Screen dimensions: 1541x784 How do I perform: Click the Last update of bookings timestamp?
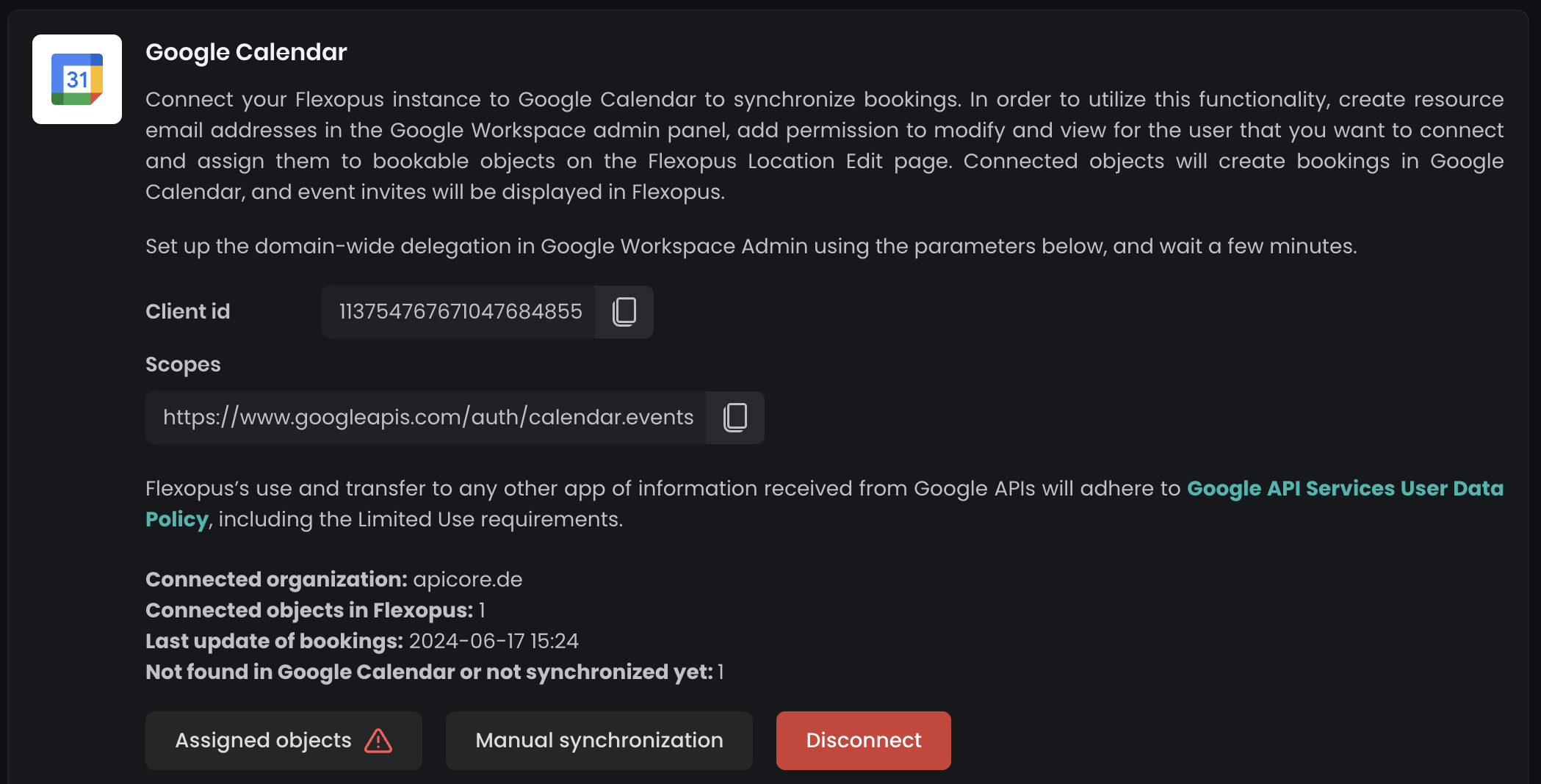[x=493, y=642]
